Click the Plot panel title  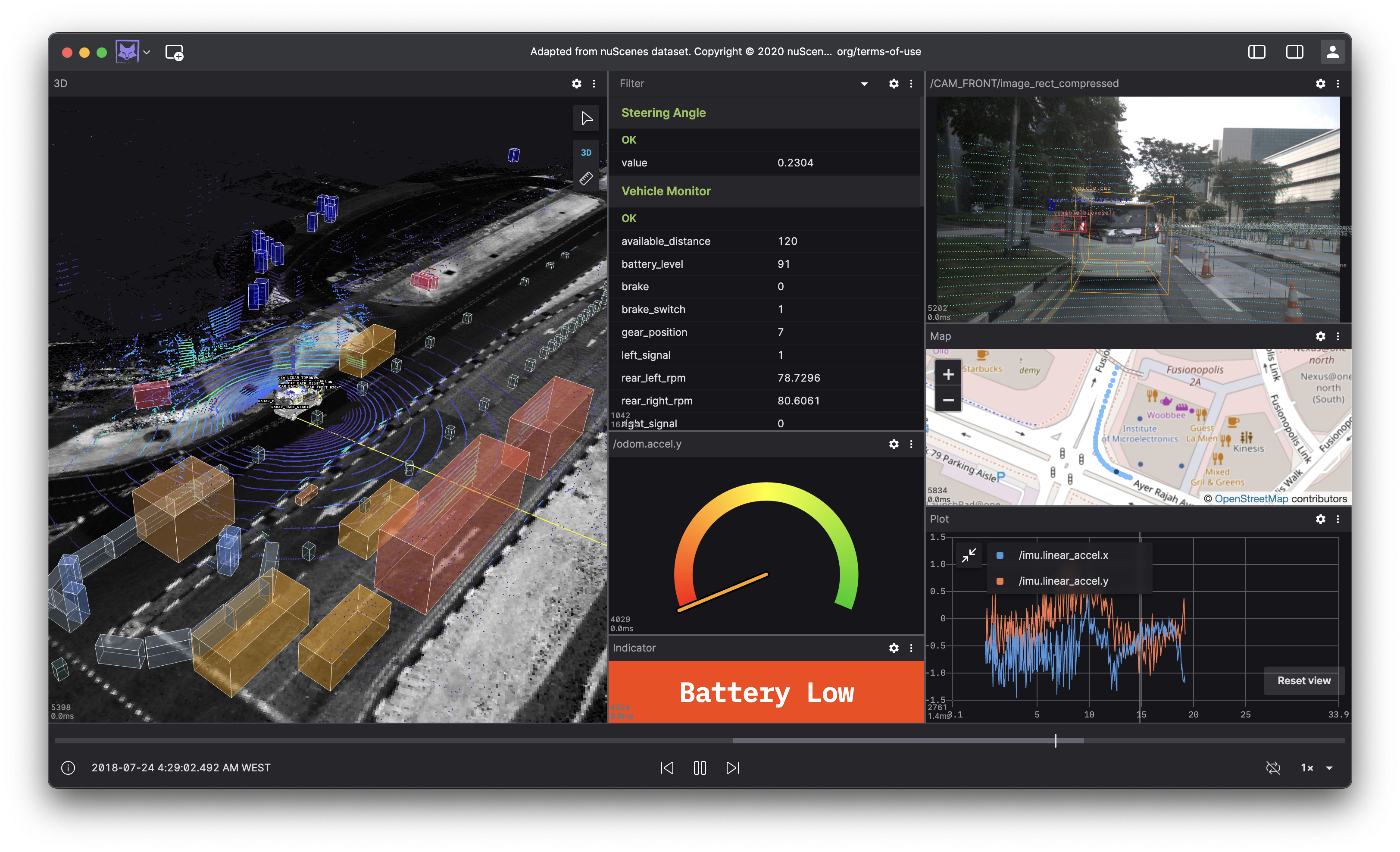939,519
